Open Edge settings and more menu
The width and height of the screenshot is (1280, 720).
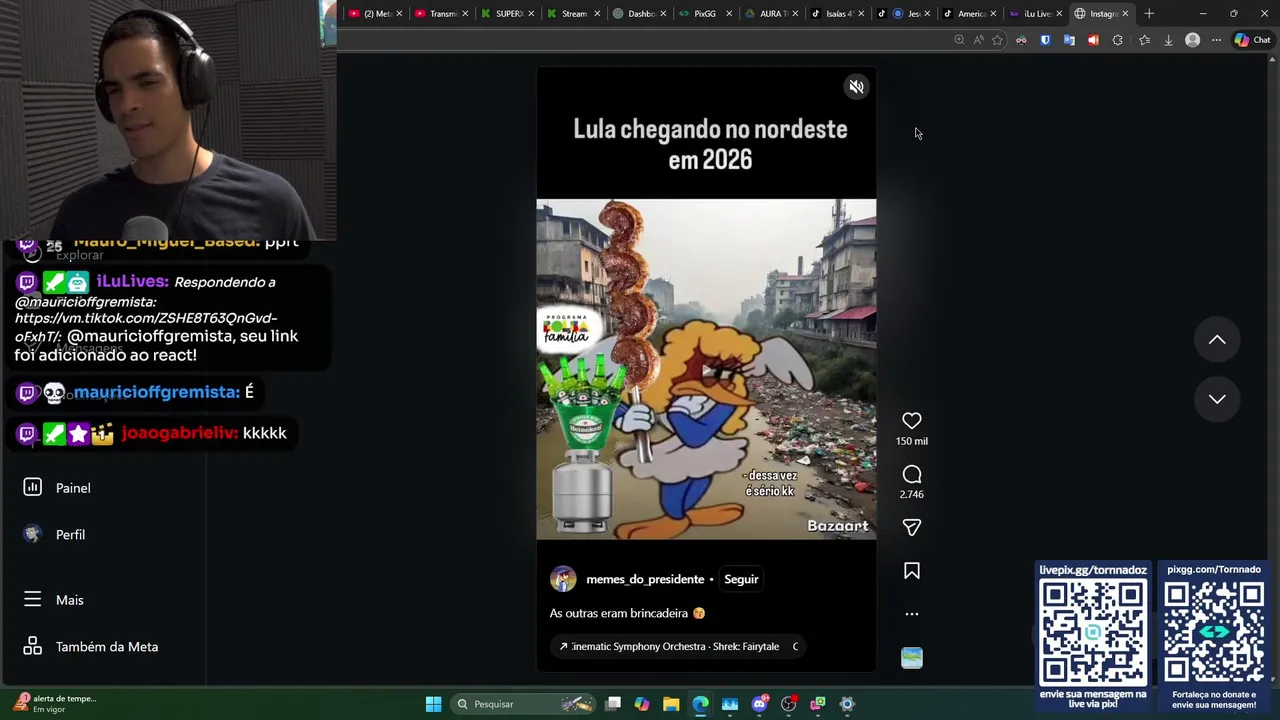(x=1216, y=40)
